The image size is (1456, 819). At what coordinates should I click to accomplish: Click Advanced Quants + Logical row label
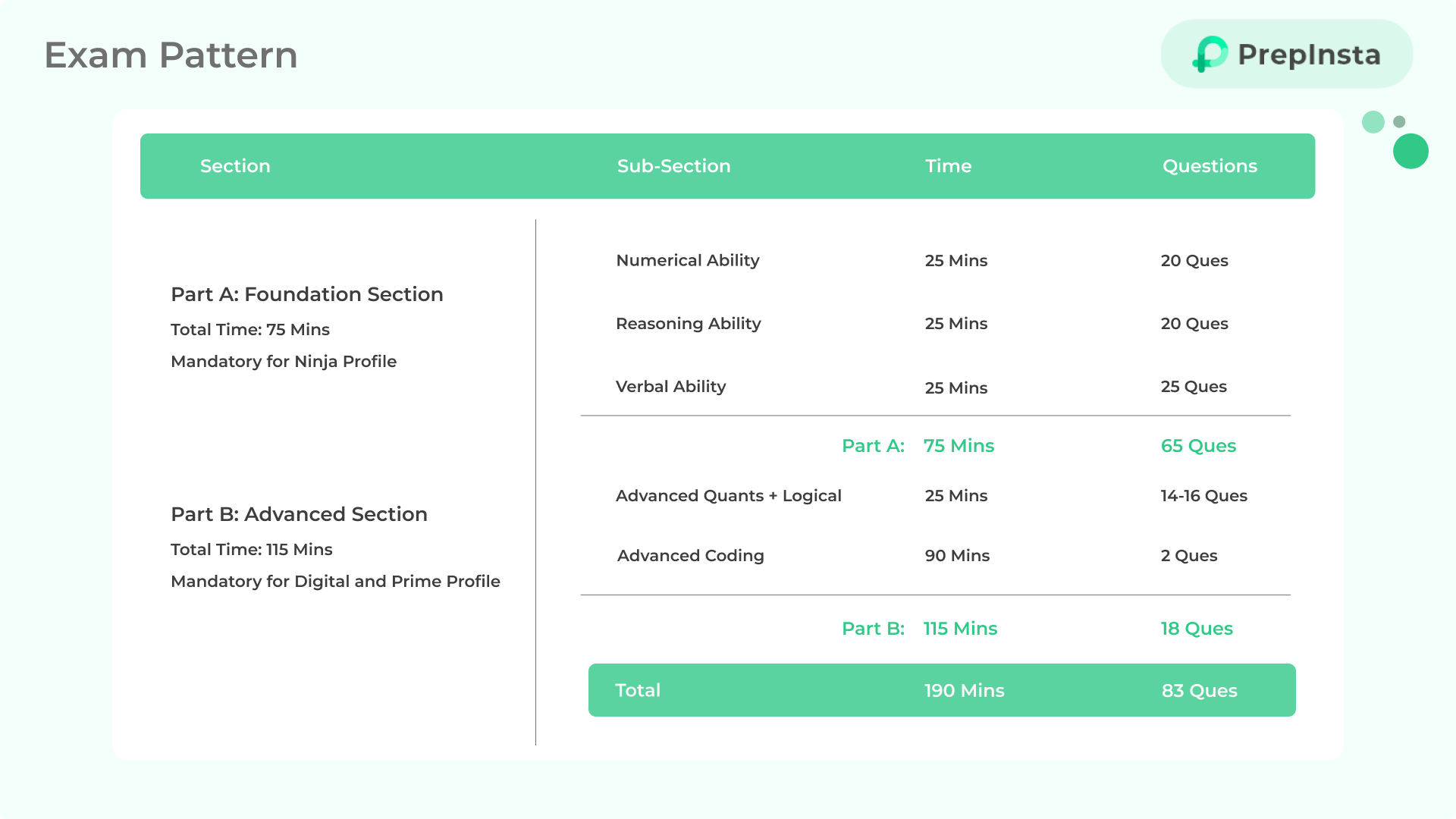pos(728,496)
